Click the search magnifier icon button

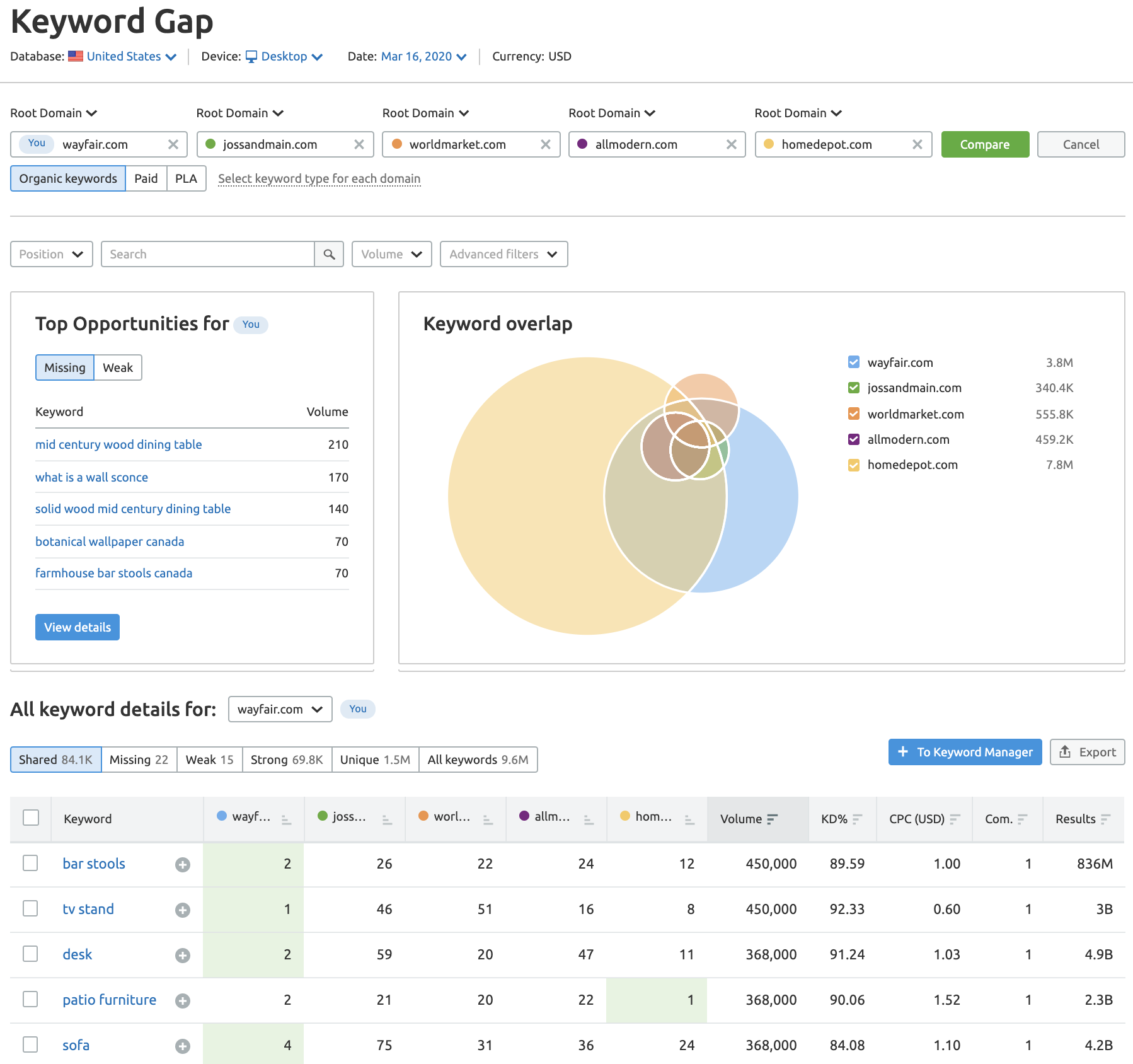(x=329, y=254)
